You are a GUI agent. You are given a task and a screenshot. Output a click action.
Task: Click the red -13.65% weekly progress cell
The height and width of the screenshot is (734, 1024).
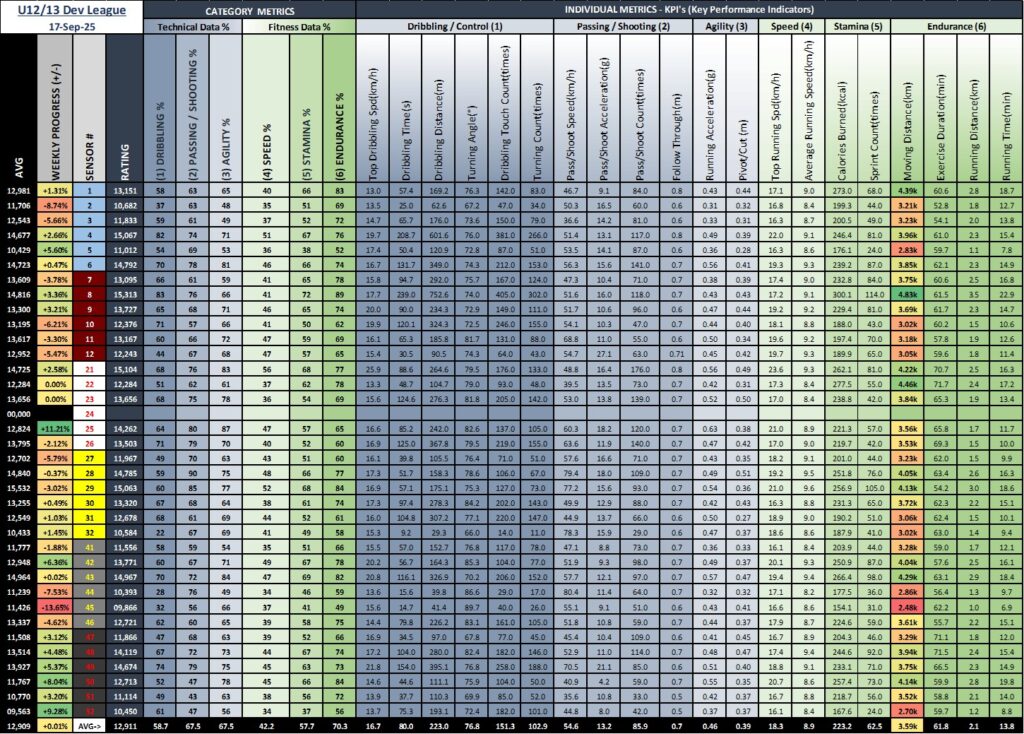point(56,607)
